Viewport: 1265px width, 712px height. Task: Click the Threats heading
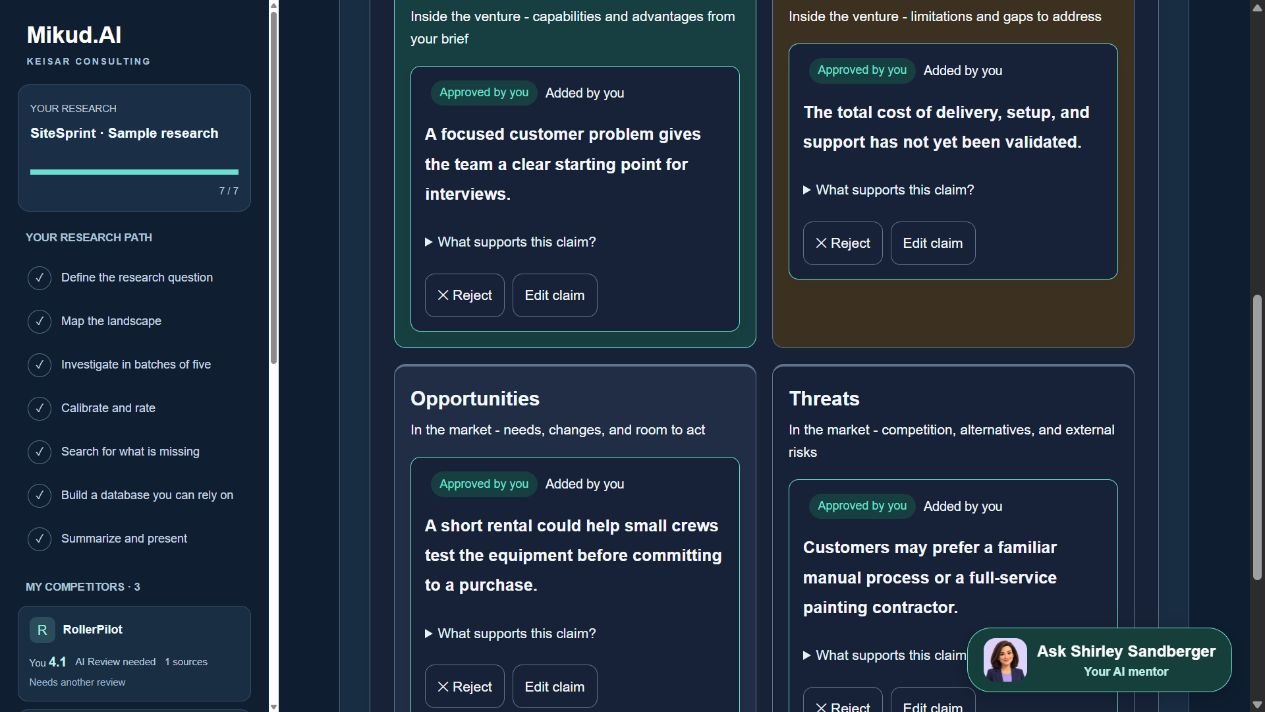[824, 398]
